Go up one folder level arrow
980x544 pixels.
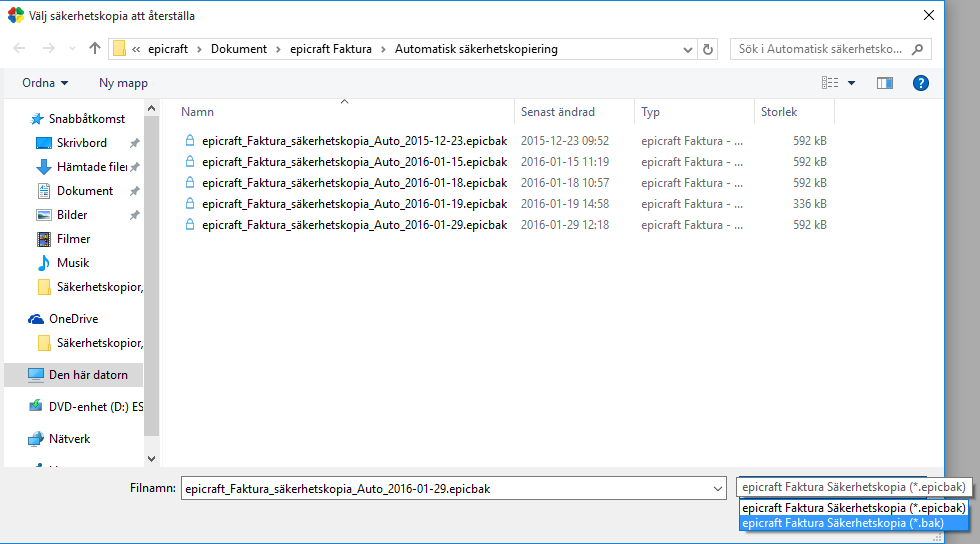[x=94, y=48]
